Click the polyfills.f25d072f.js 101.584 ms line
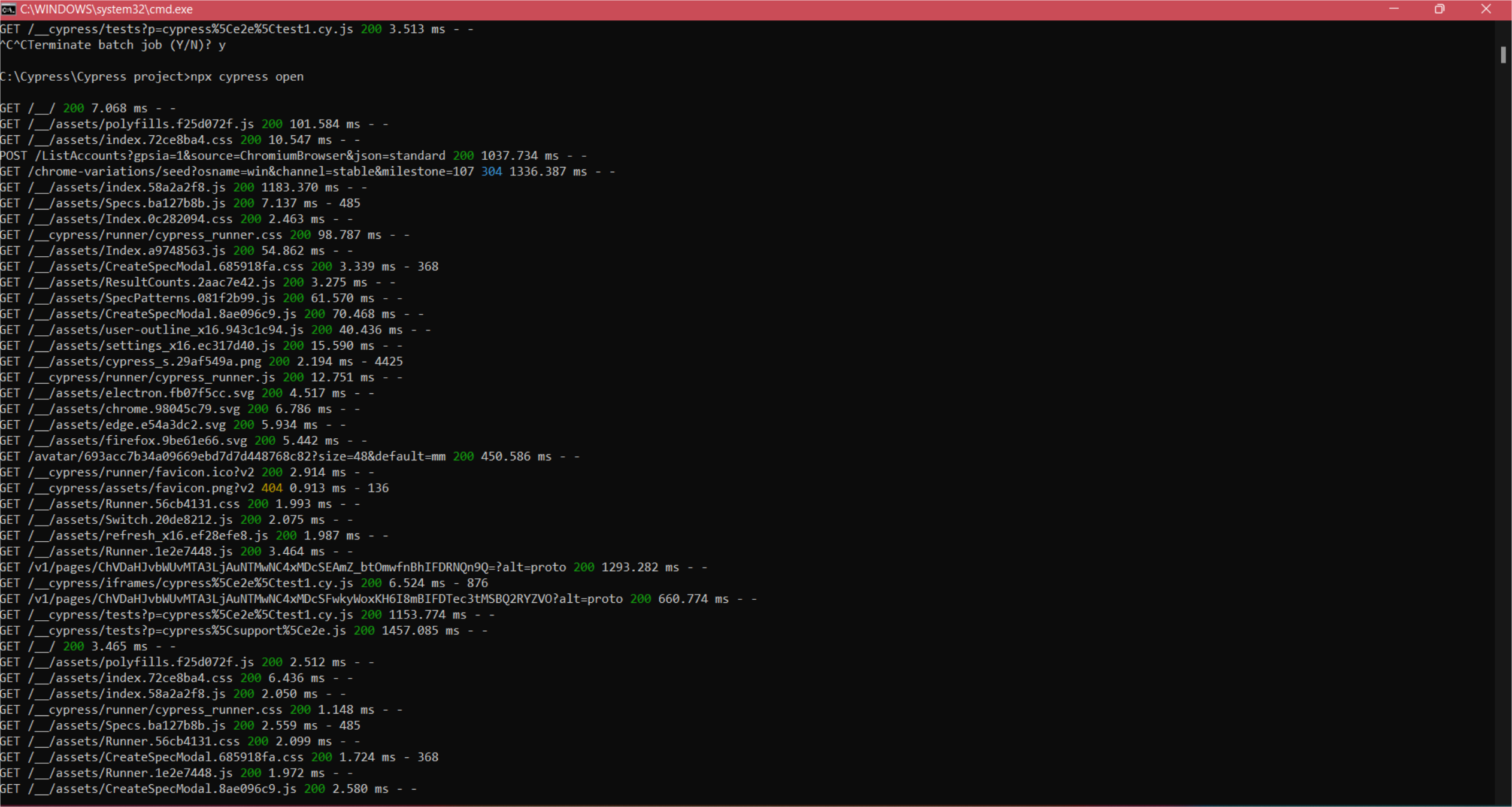 (x=194, y=124)
